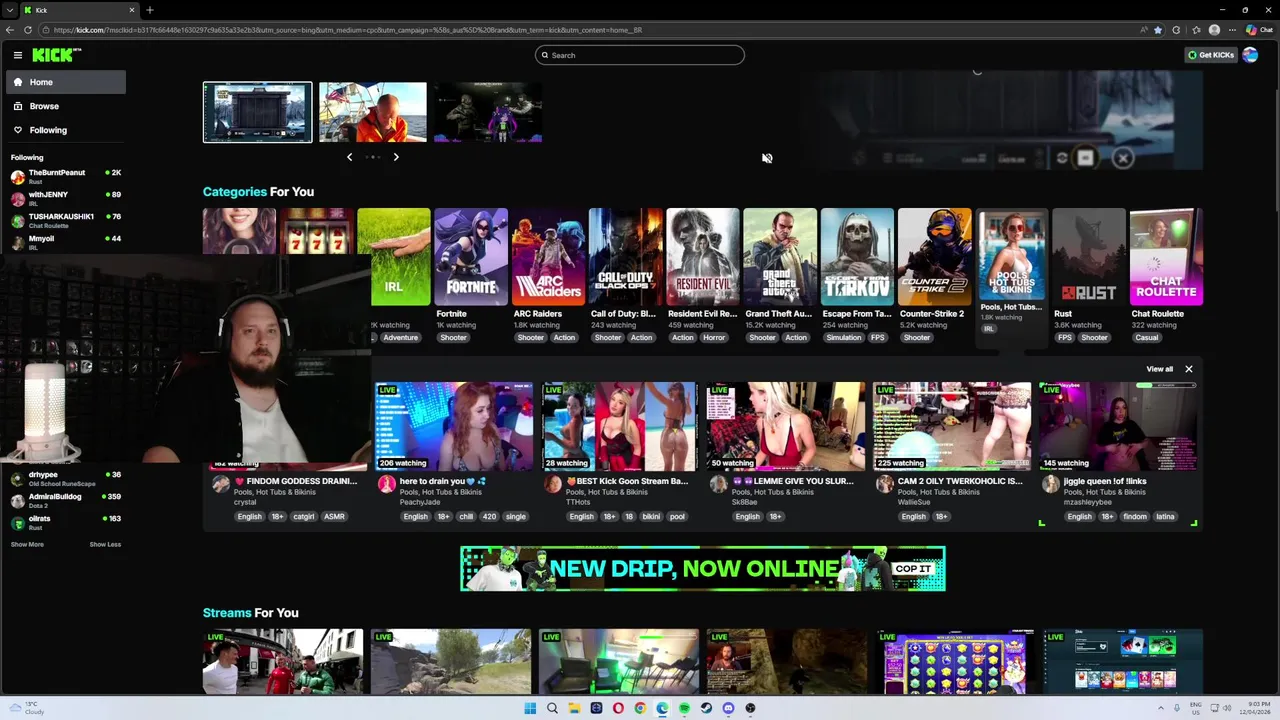1280x720 pixels.
Task: Bookmark page with star icon
Action: tap(1158, 30)
